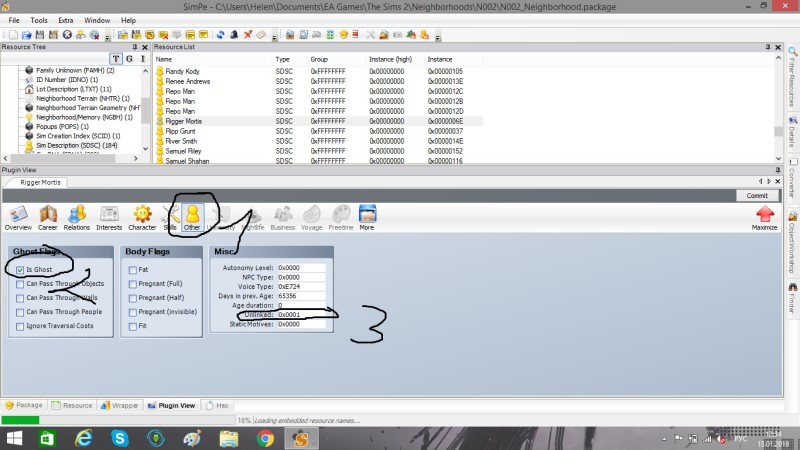Click the Commit button
The height and width of the screenshot is (450, 800).
tap(757, 195)
